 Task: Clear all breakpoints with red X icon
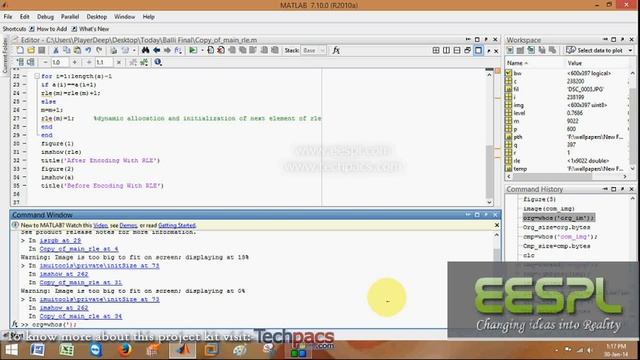pos(221,50)
